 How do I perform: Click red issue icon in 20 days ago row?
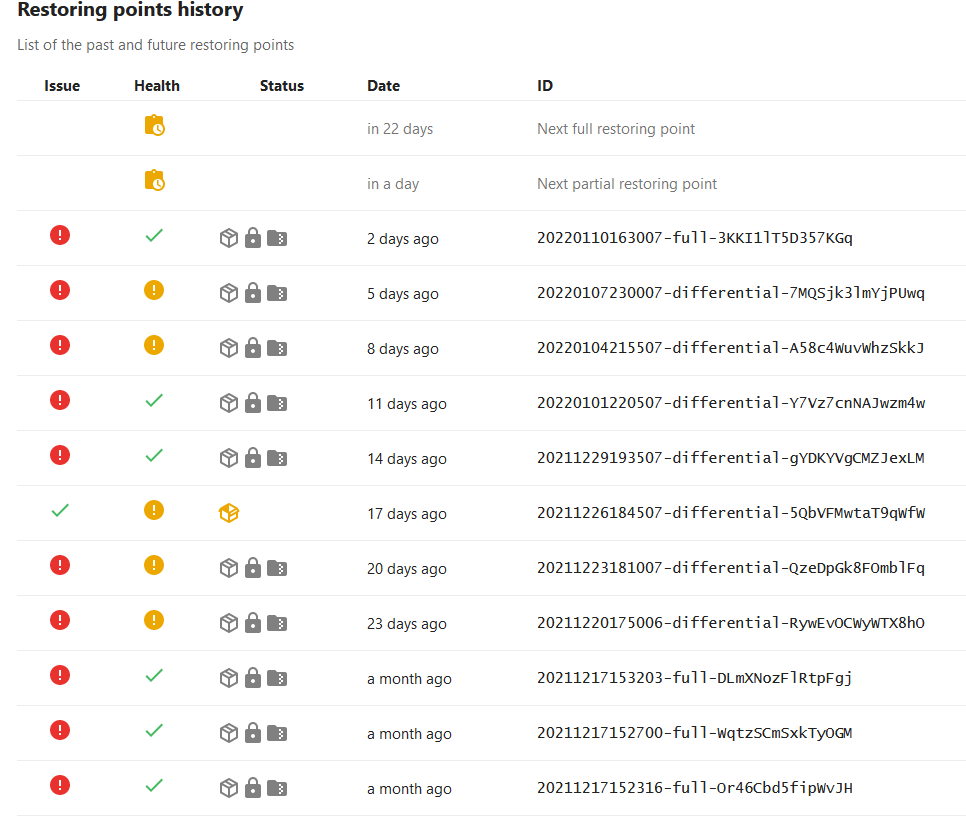(x=60, y=565)
